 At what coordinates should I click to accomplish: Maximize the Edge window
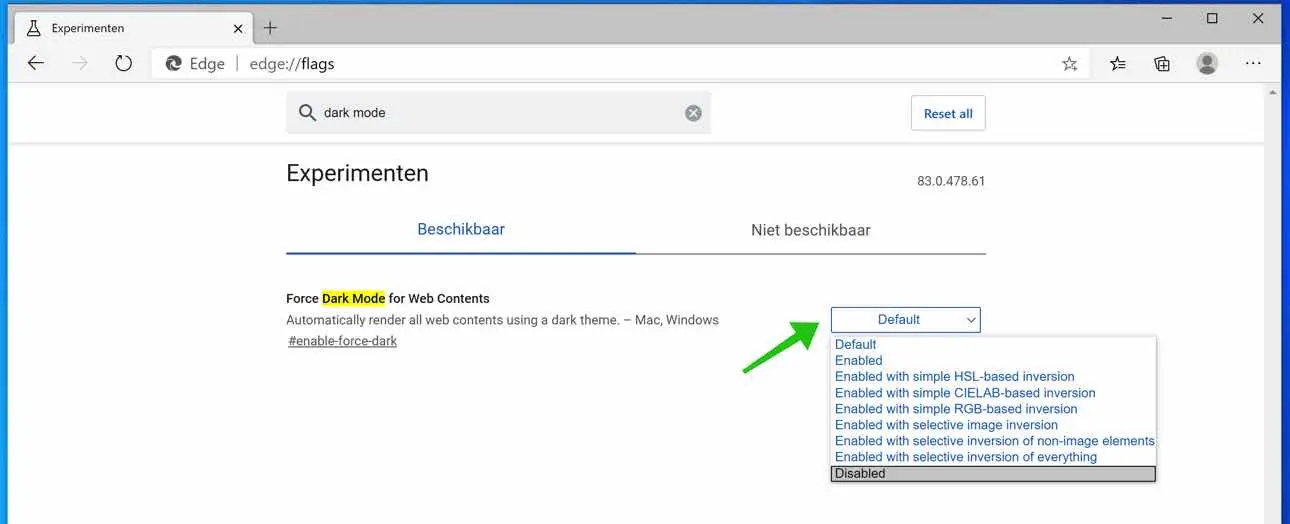pyautogui.click(x=1212, y=18)
